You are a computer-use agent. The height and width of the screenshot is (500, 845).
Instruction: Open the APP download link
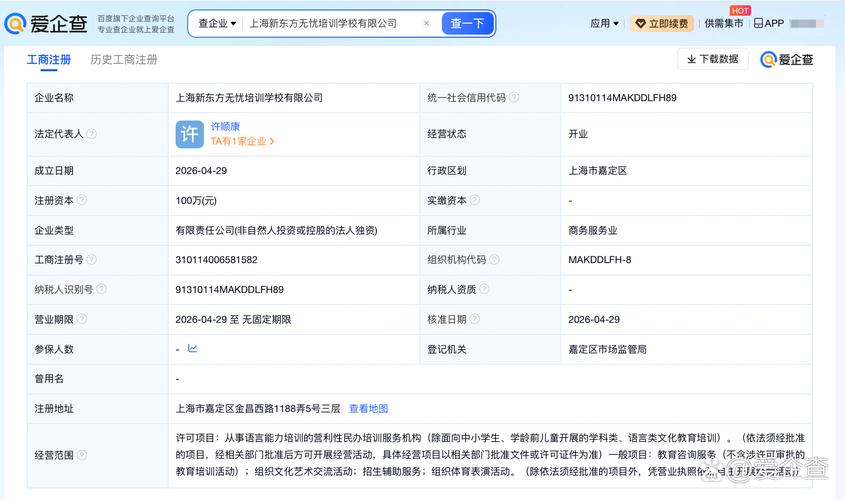point(769,24)
